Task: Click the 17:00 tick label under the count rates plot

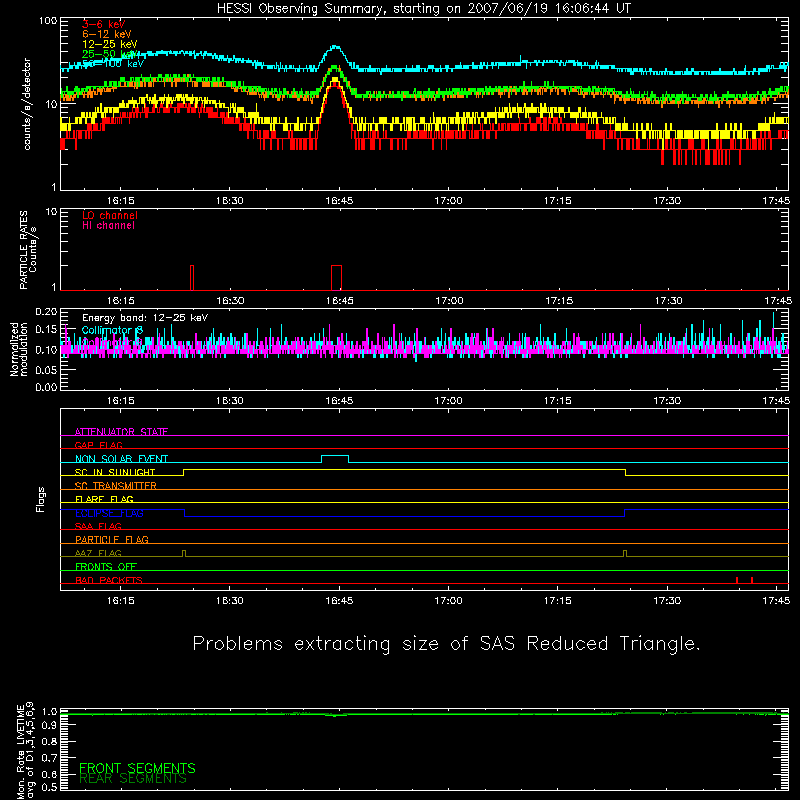Action: pyautogui.click(x=448, y=201)
